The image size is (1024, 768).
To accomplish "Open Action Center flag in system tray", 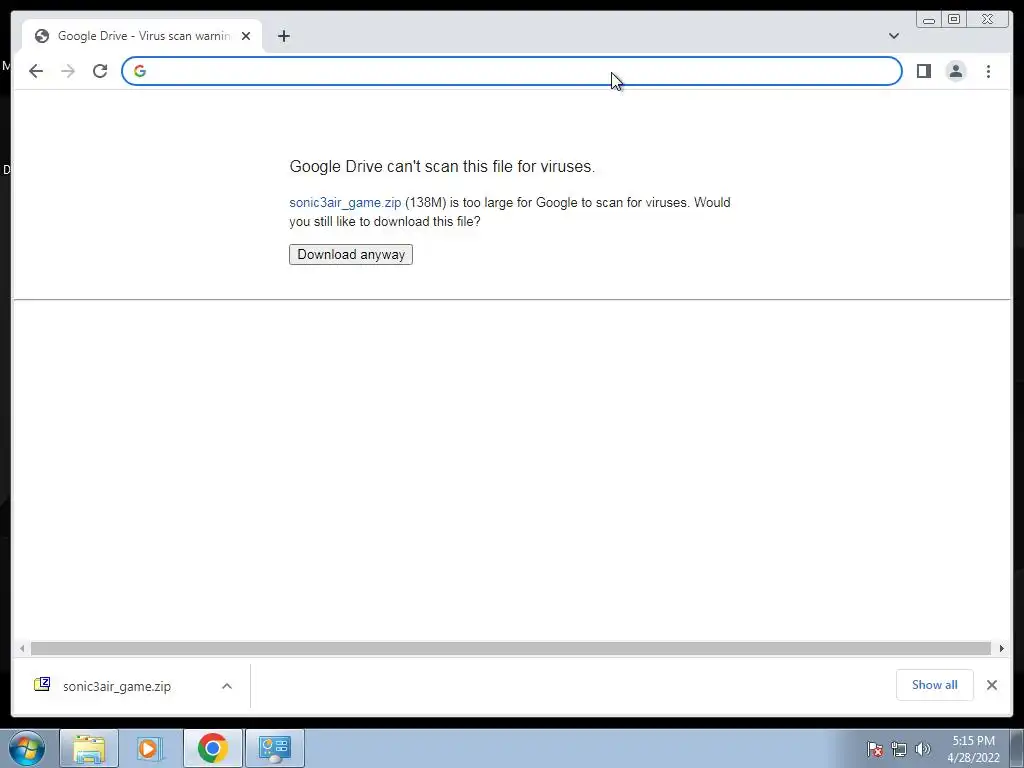I will point(875,749).
